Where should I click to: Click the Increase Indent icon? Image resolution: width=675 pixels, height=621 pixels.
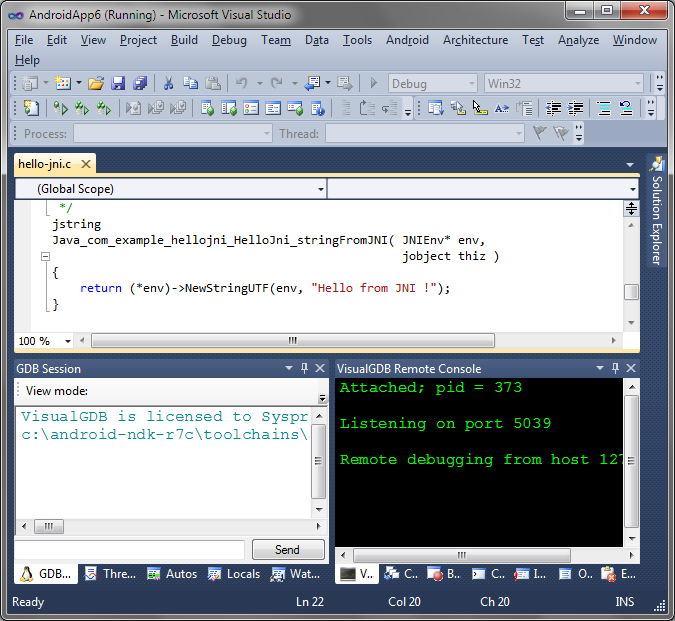[x=576, y=108]
